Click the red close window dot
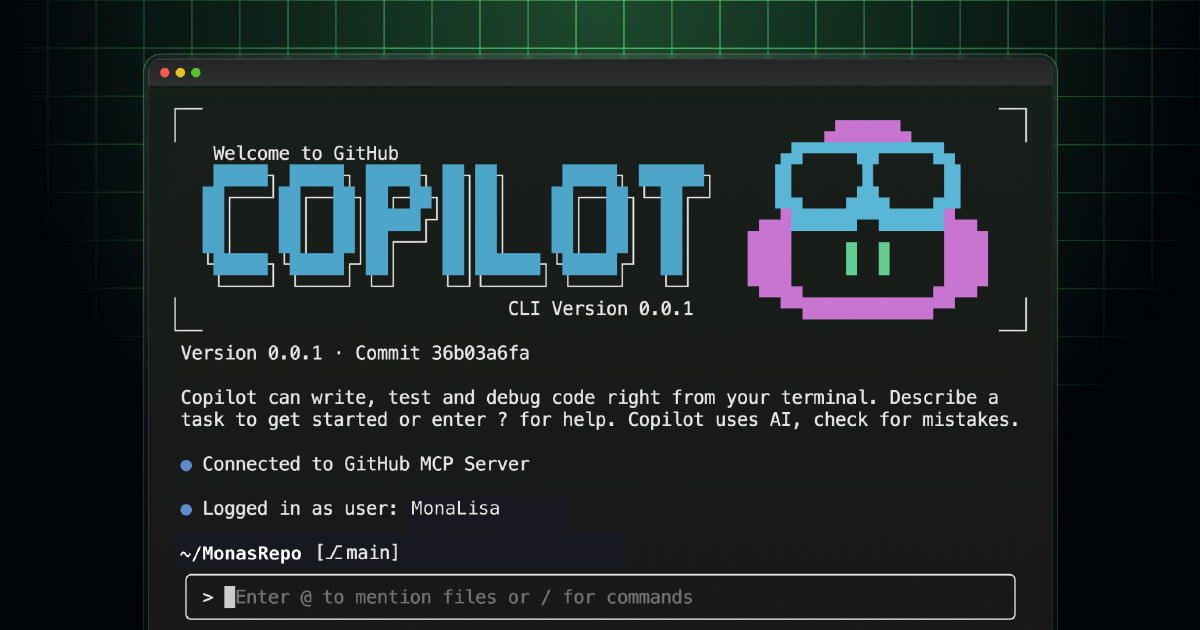 (x=165, y=72)
